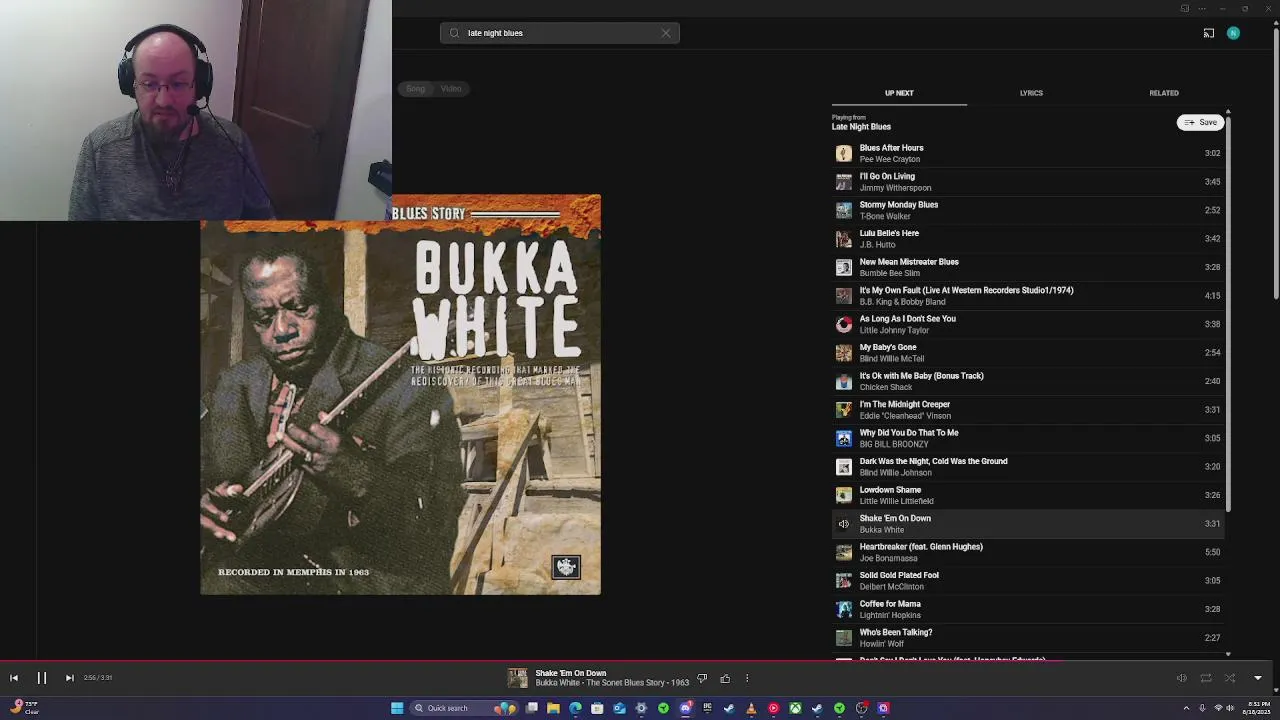Screen dimensions: 1280x720
Task: Skip to the previous track
Action: pos(14,678)
